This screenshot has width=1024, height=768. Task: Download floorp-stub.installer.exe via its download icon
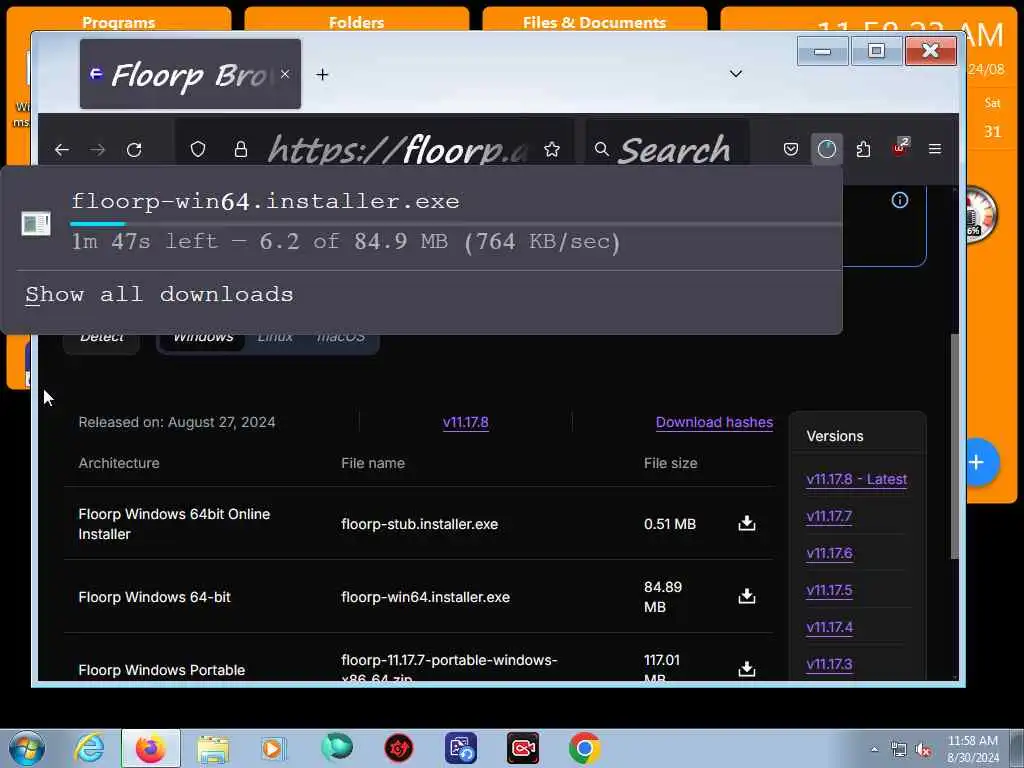(746, 523)
